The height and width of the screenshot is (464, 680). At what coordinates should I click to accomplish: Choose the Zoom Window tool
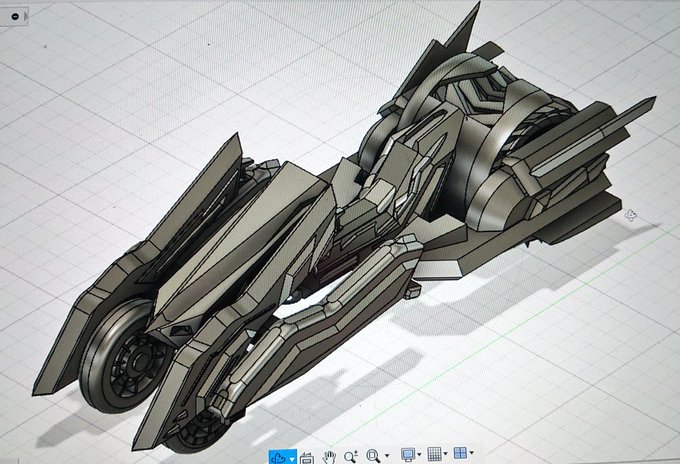(x=373, y=455)
